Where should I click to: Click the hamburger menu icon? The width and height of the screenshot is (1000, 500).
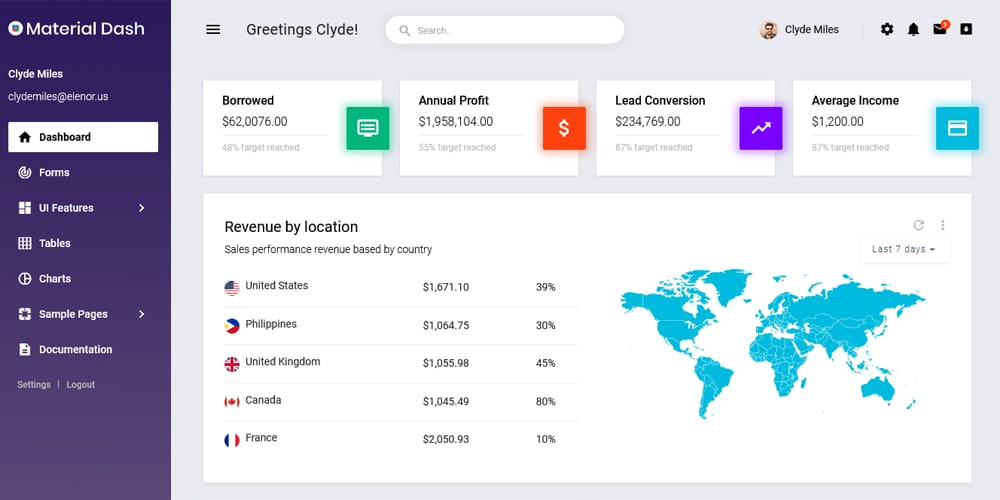213,30
